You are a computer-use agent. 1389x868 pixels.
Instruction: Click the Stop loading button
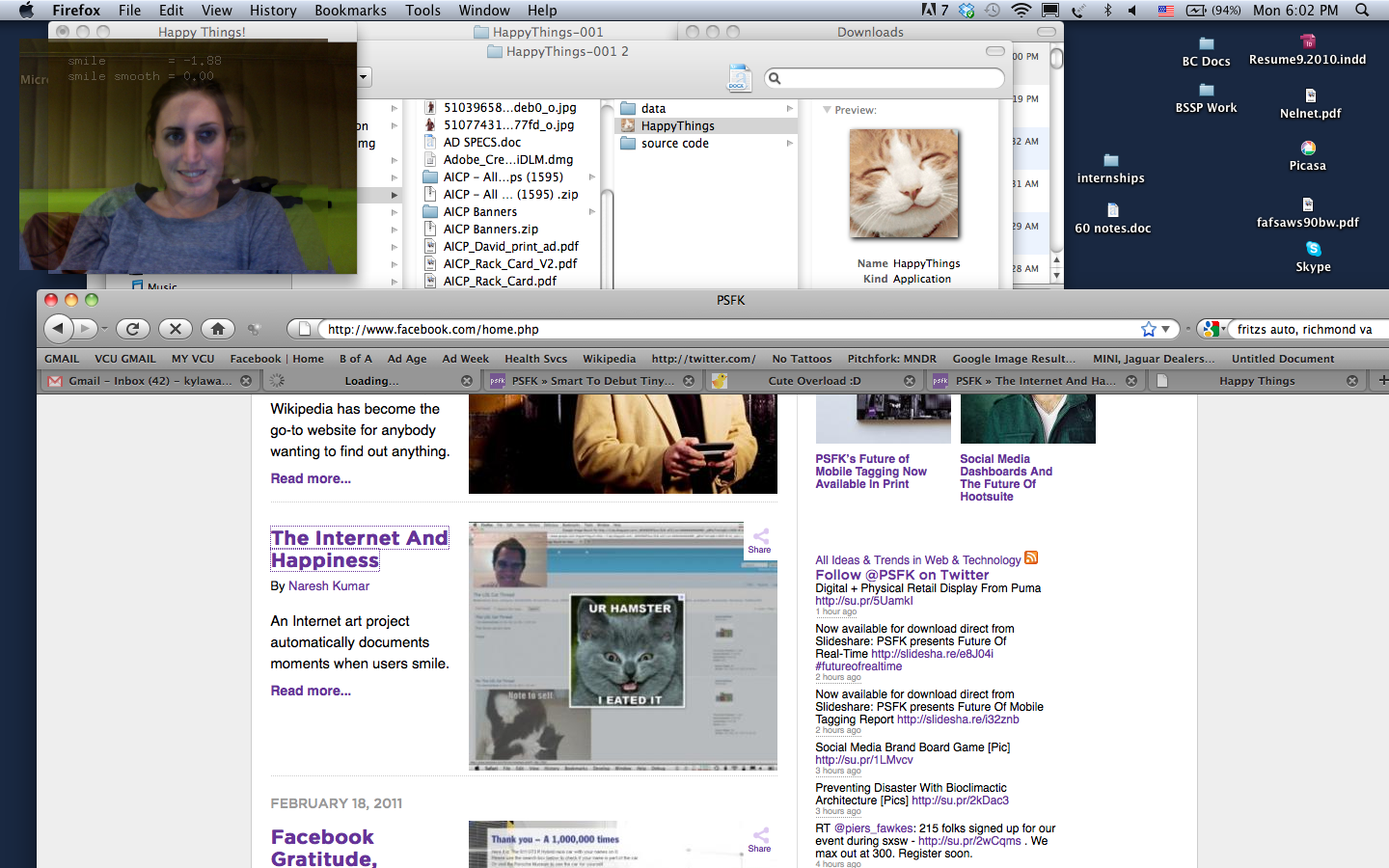pos(175,329)
